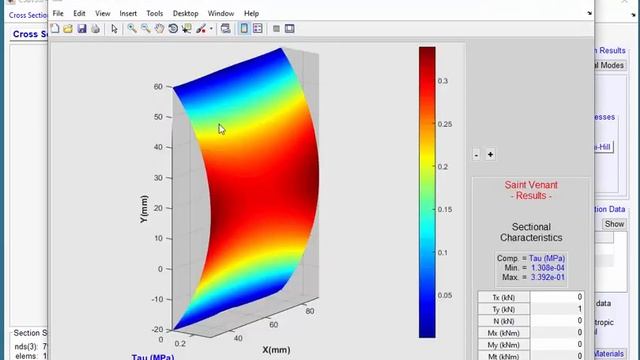Click the My (kNm) value field

(557, 344)
